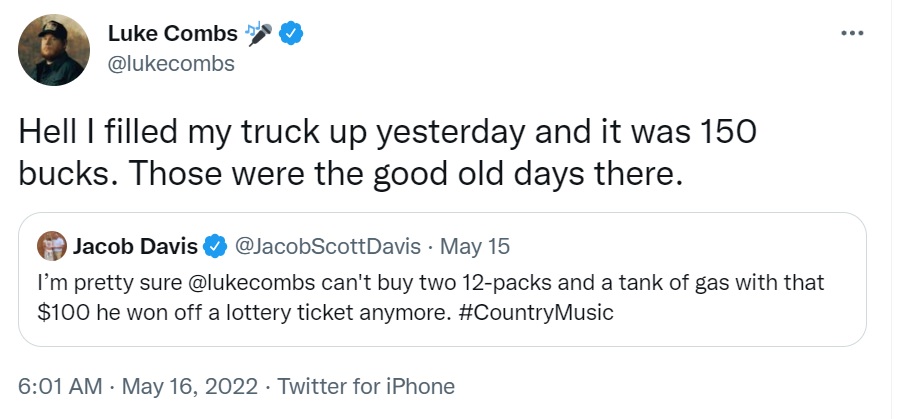Click Luke Combs' profile avatar

click(x=55, y=51)
